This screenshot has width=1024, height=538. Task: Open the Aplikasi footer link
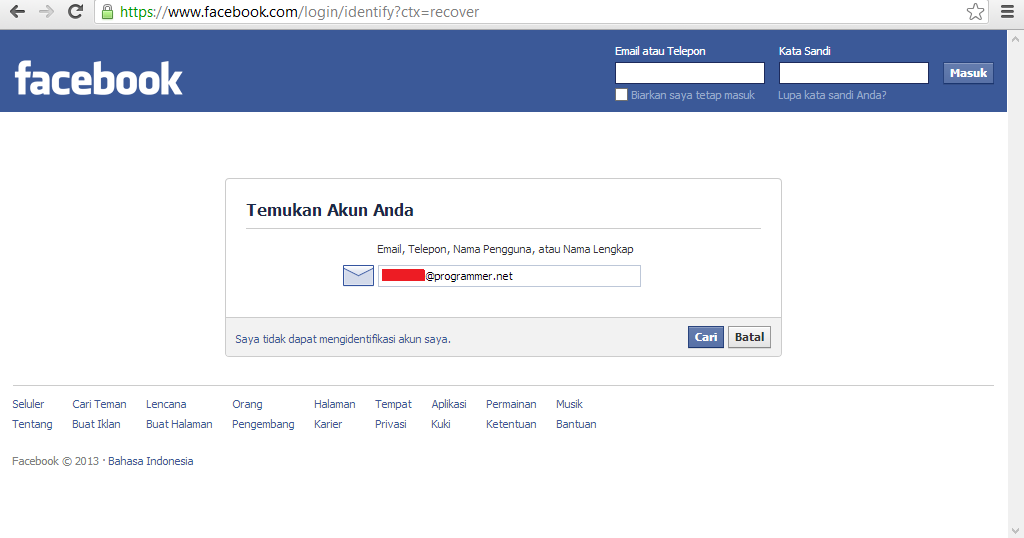[449, 404]
